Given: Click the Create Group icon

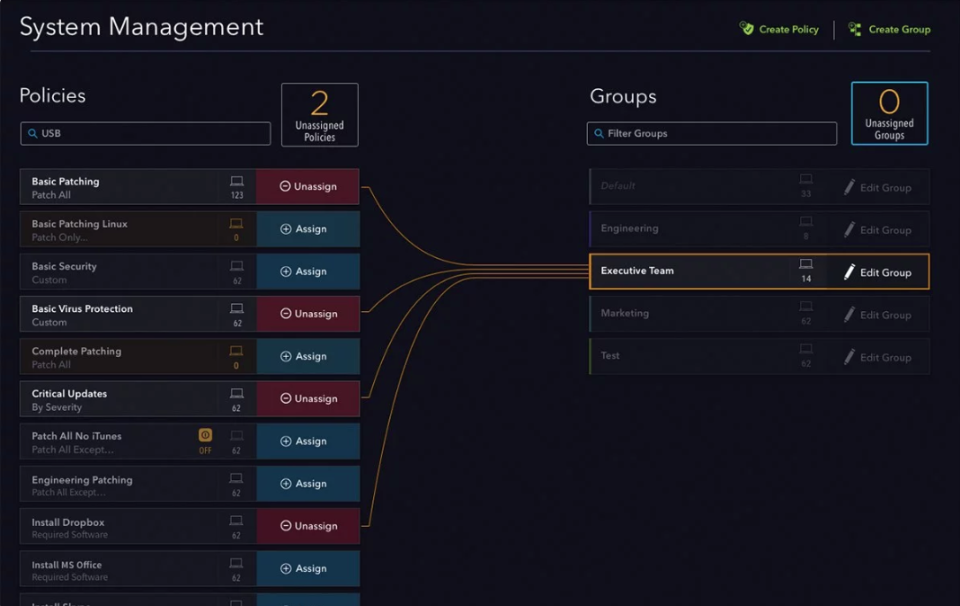Looking at the screenshot, I should [855, 29].
